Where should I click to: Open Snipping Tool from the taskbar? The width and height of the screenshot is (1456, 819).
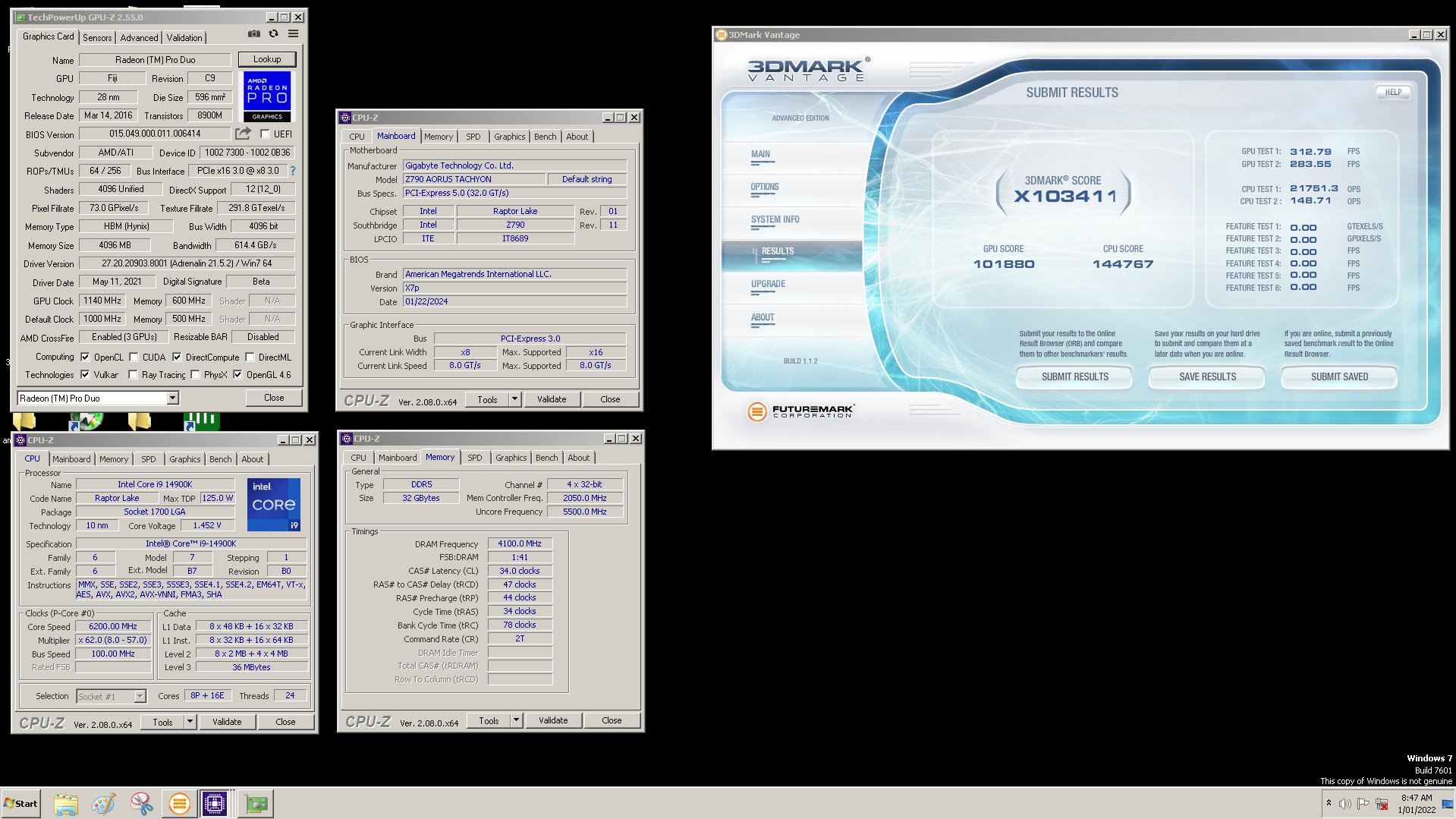click(141, 803)
